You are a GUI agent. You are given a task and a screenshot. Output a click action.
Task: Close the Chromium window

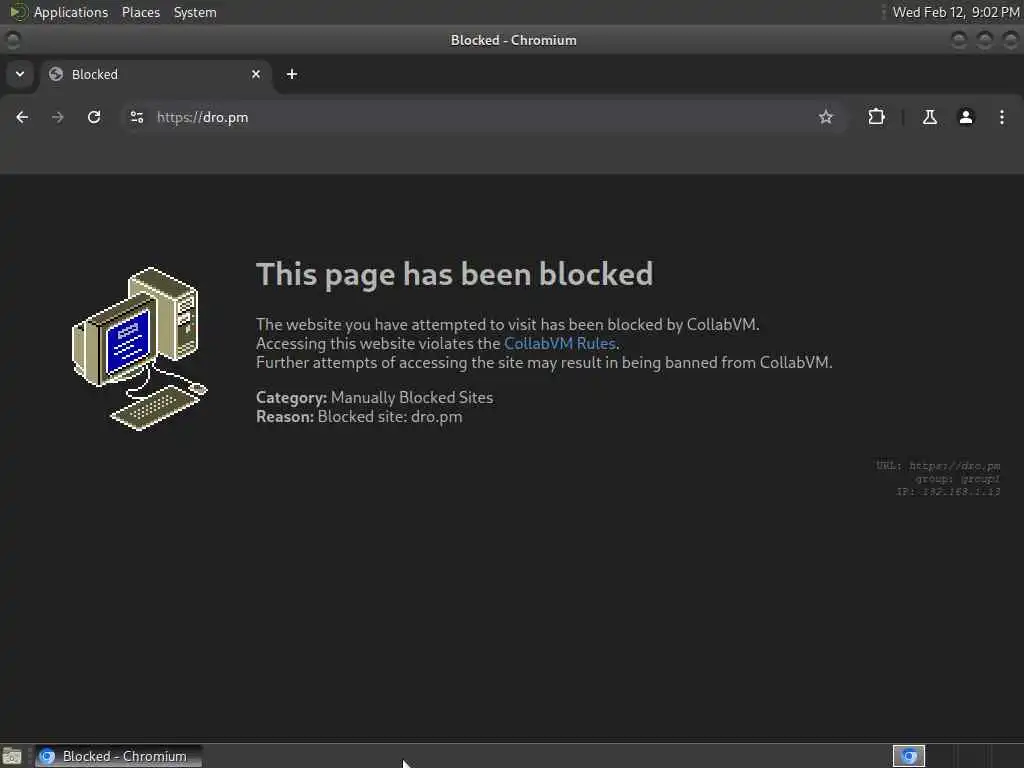pos(1010,40)
